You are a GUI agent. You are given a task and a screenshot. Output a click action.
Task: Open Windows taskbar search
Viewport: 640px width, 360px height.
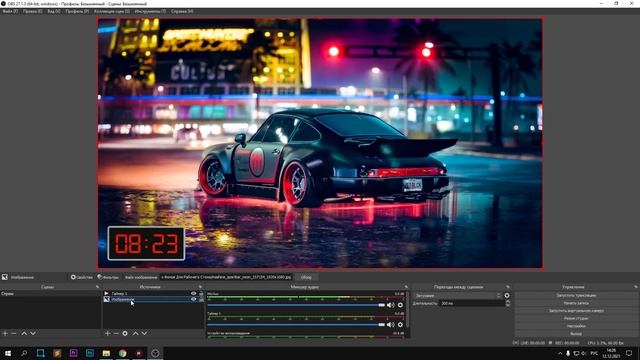point(24,353)
